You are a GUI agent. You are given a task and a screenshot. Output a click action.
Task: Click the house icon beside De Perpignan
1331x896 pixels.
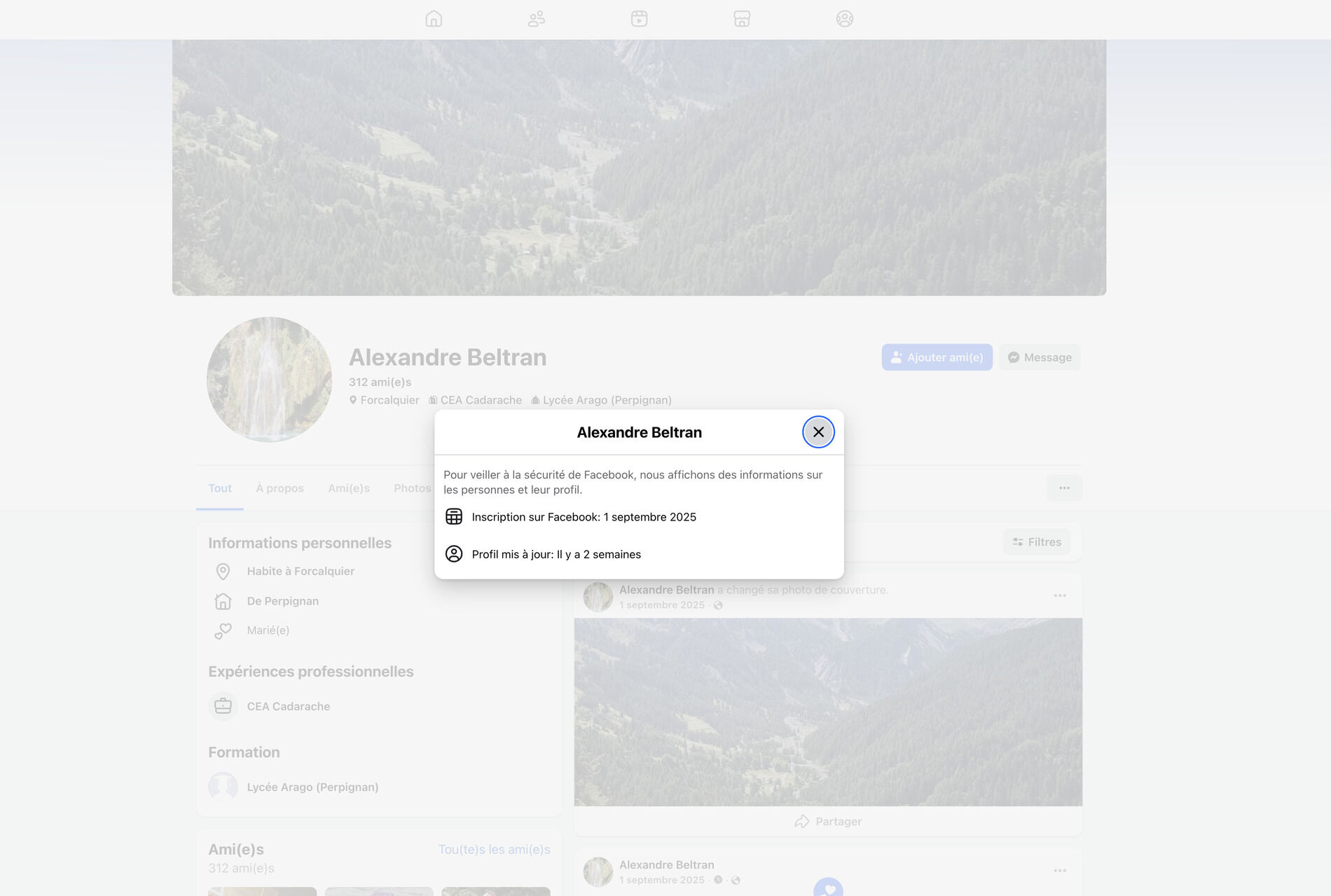(223, 601)
